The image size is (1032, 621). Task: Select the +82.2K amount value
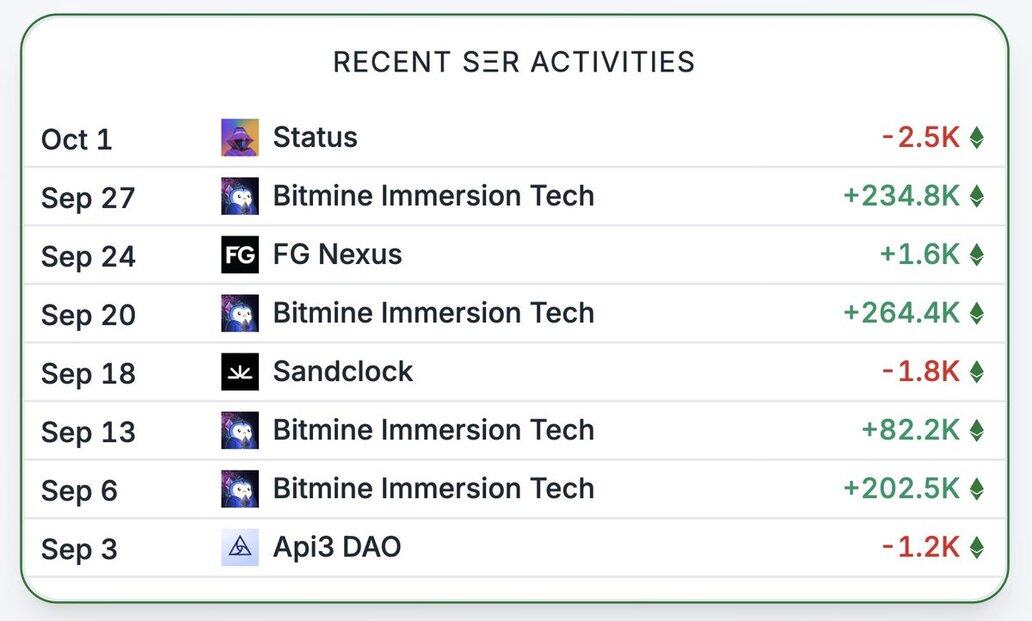point(910,430)
